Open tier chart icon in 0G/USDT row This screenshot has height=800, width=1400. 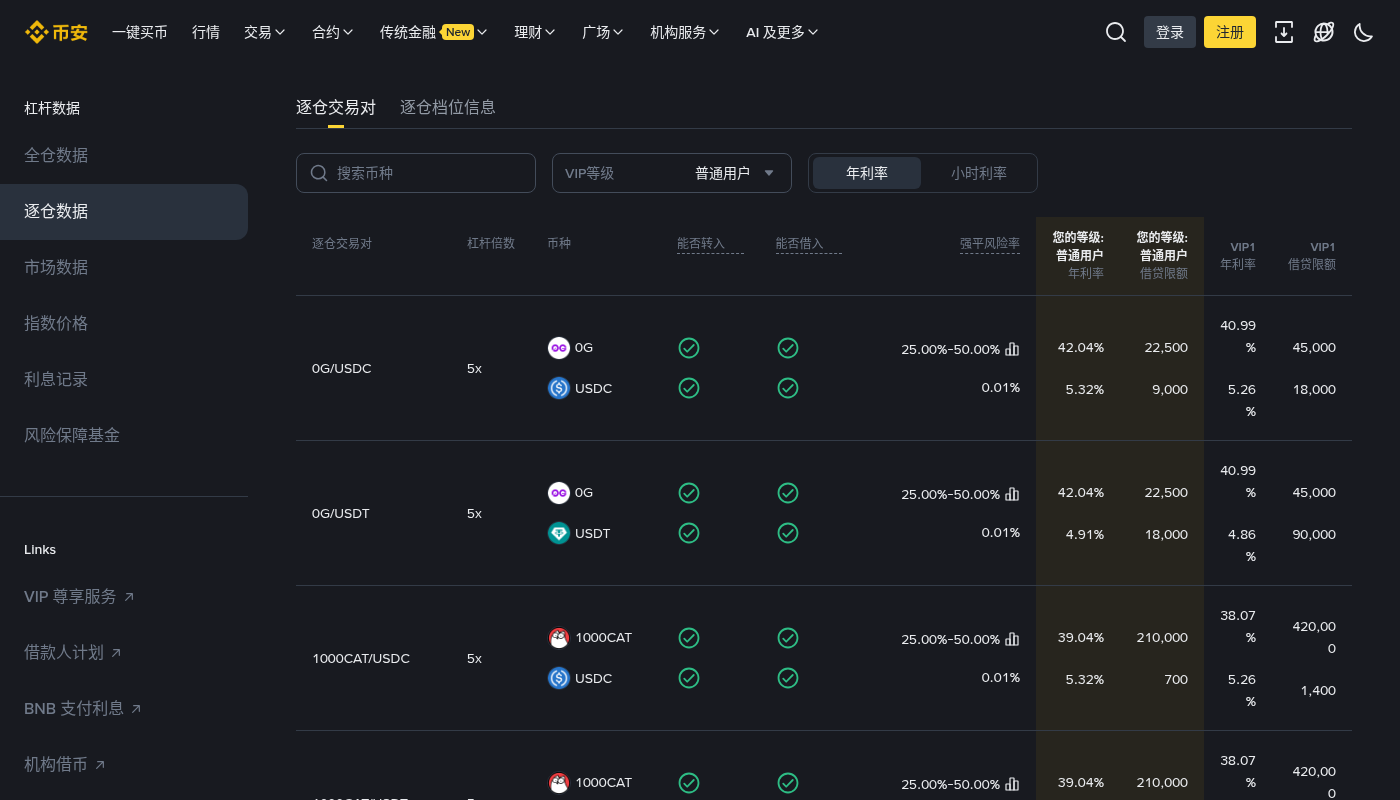point(1012,494)
